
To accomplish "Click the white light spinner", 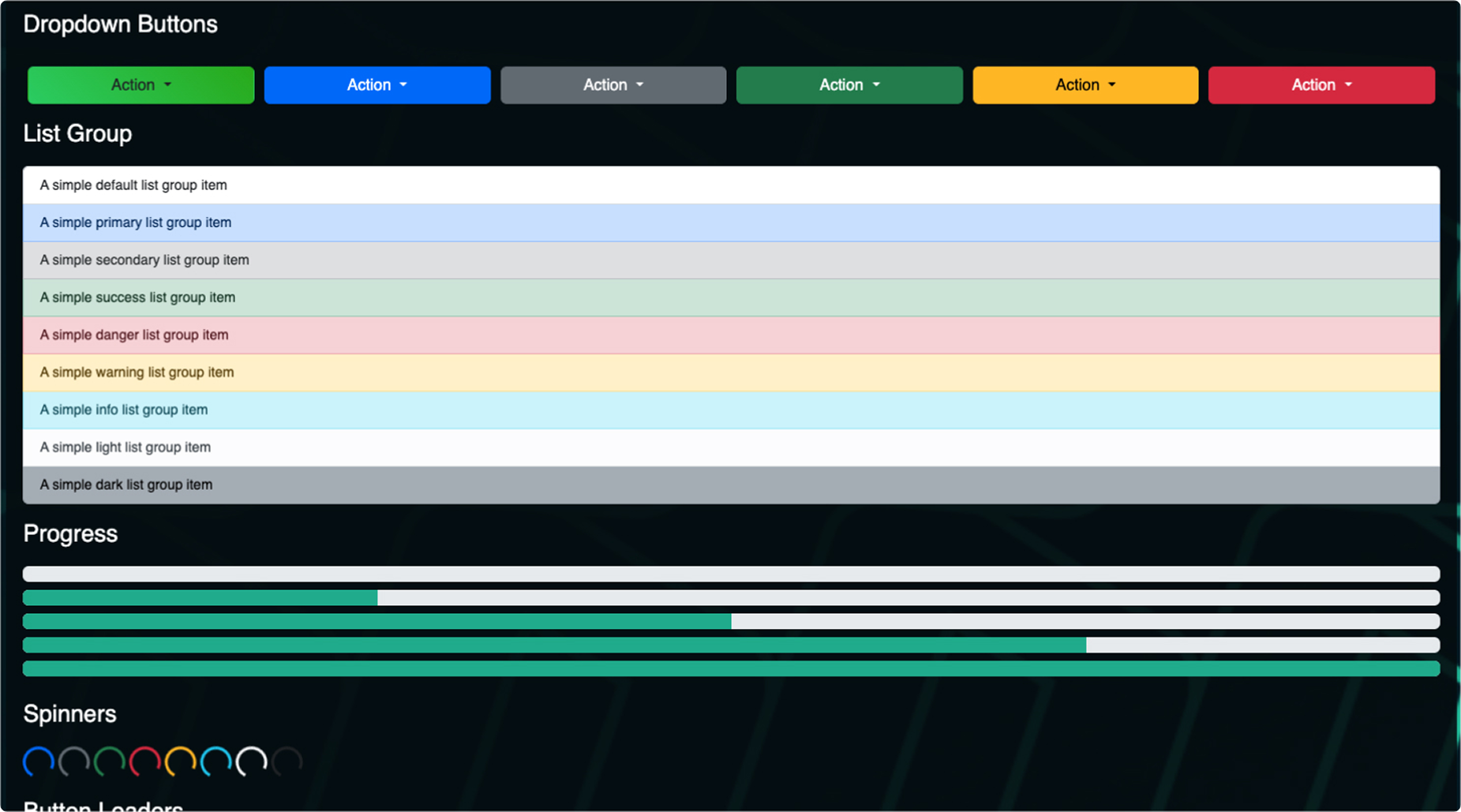I will click(x=252, y=761).
